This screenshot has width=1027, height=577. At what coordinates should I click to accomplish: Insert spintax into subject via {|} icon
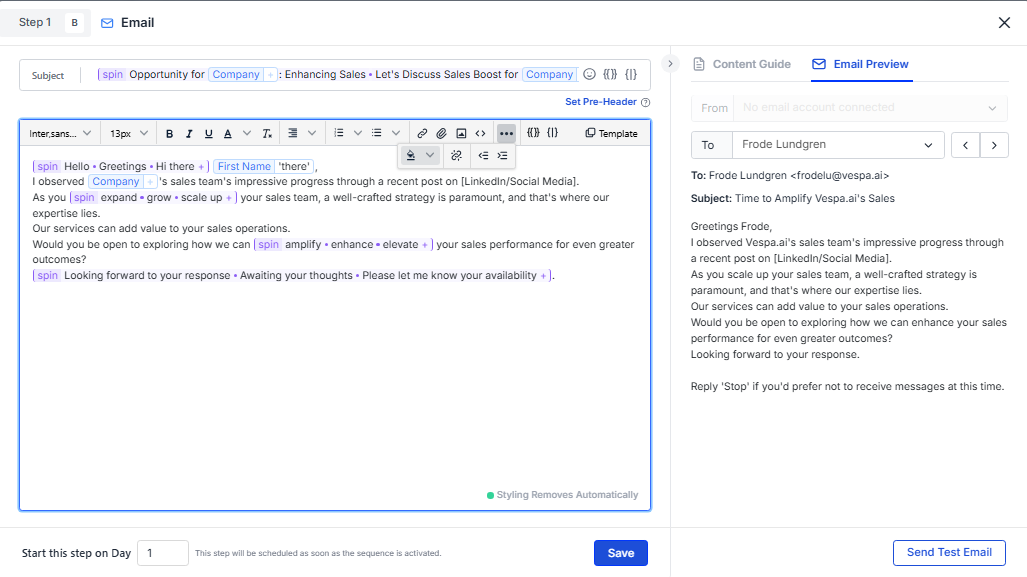631,75
